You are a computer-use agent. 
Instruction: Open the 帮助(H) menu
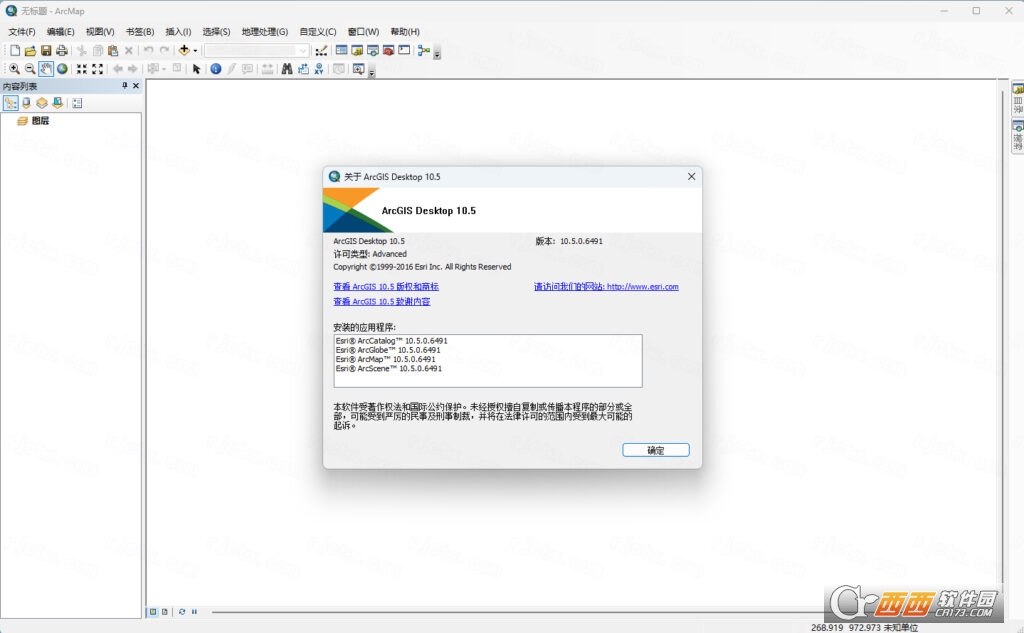[405, 31]
